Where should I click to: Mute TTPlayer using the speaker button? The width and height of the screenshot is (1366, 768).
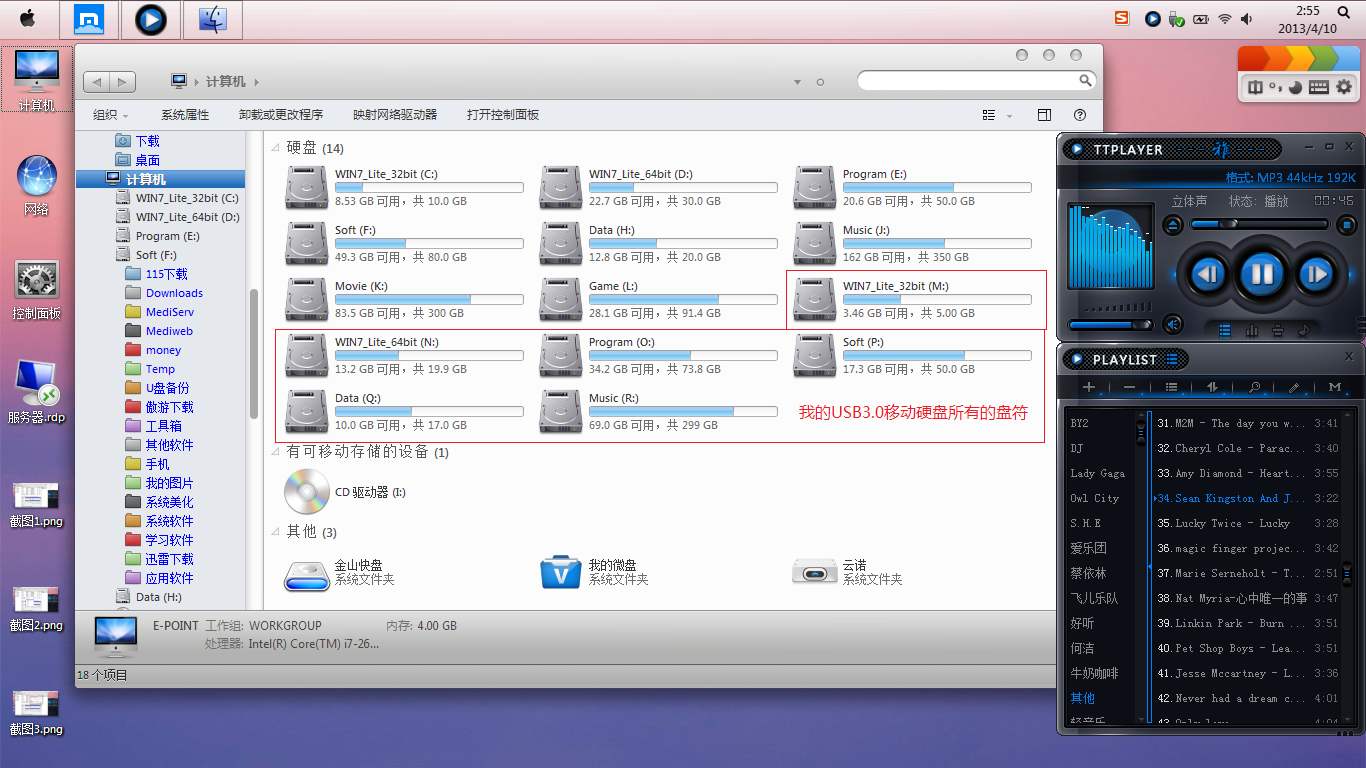pos(1173,324)
